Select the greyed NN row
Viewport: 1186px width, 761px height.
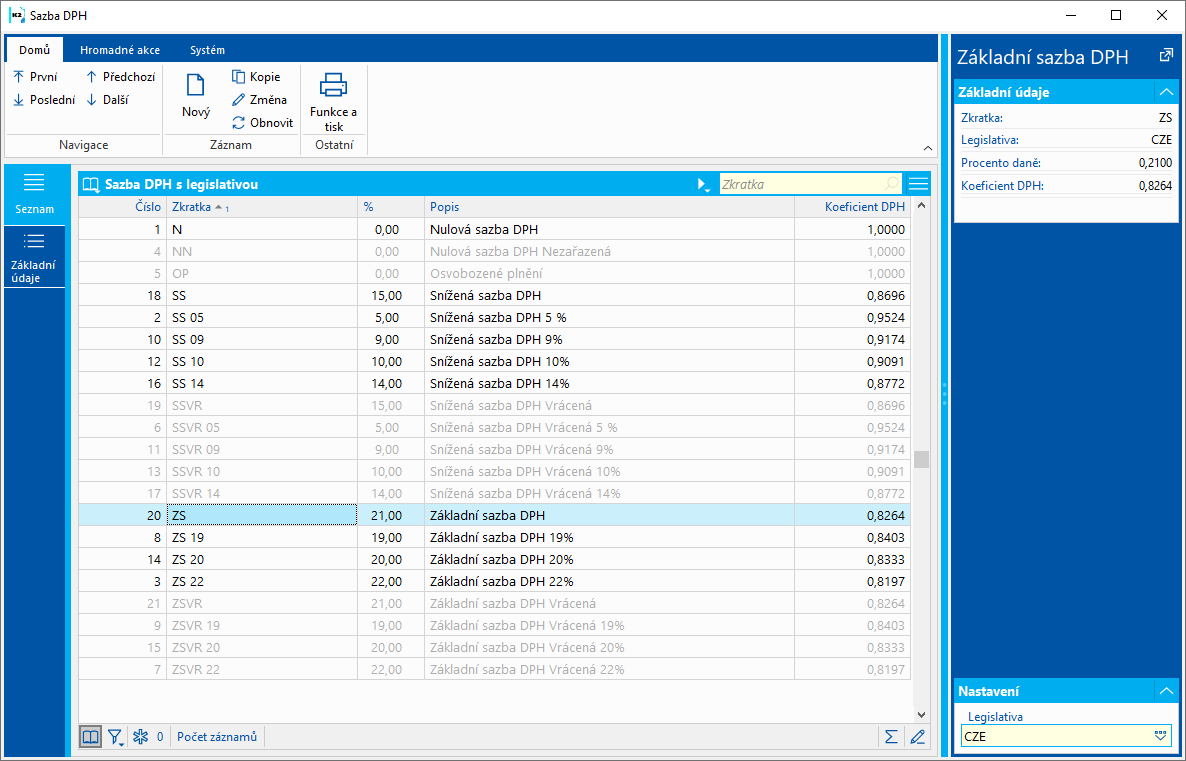[495, 251]
